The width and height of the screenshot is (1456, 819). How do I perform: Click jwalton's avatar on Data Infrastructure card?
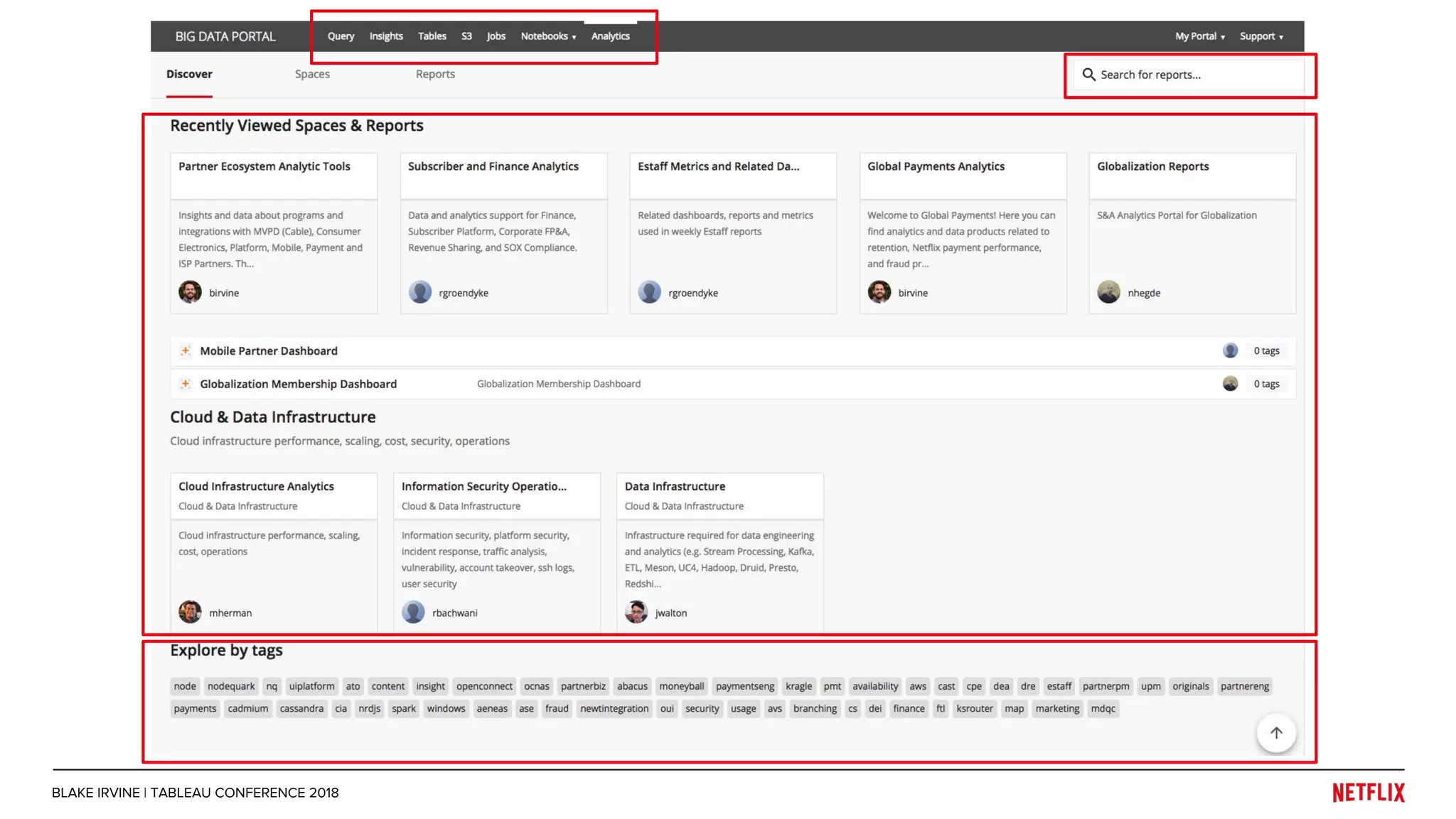tap(636, 612)
